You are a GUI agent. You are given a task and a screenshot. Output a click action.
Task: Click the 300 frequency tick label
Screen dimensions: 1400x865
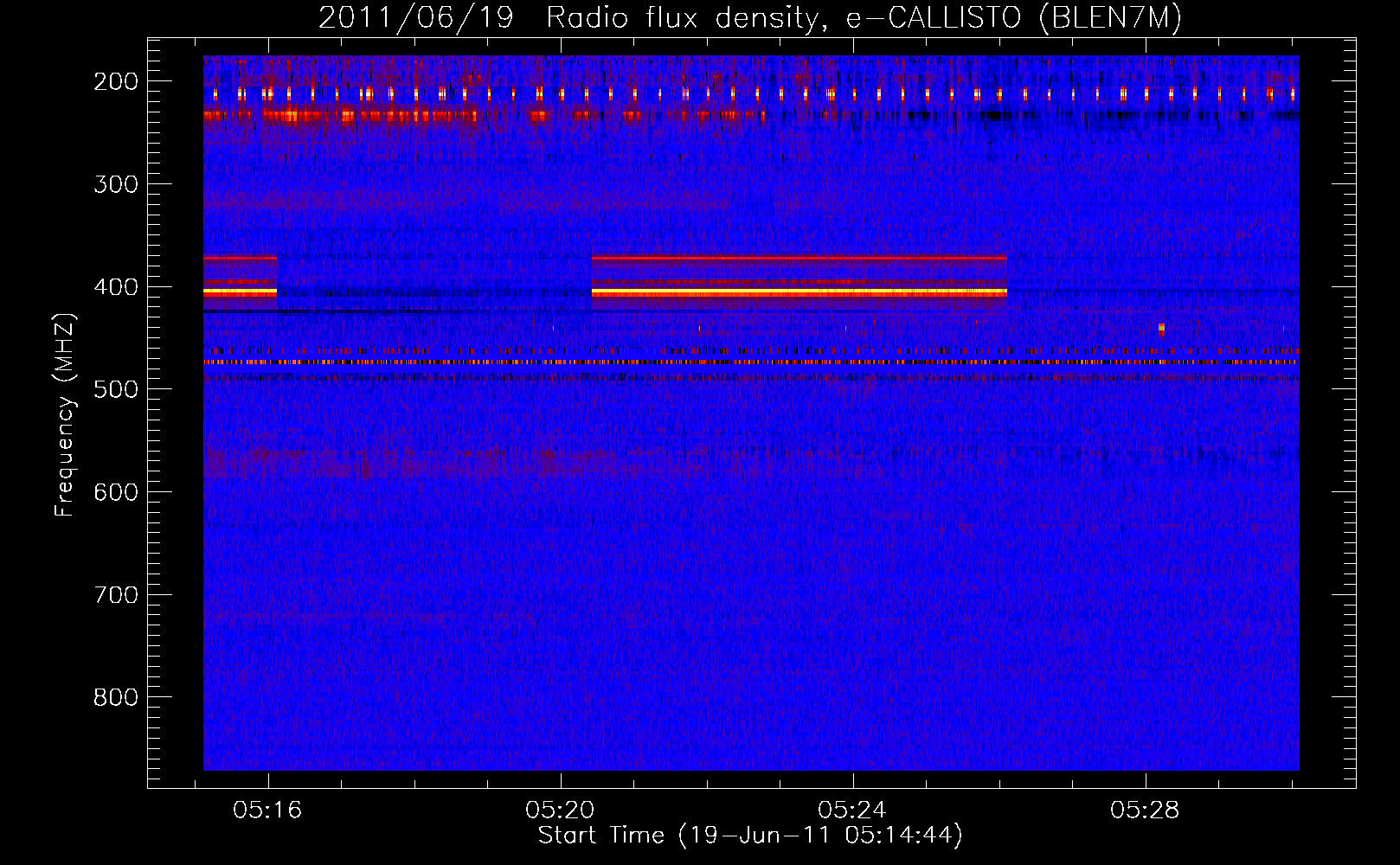116,184
